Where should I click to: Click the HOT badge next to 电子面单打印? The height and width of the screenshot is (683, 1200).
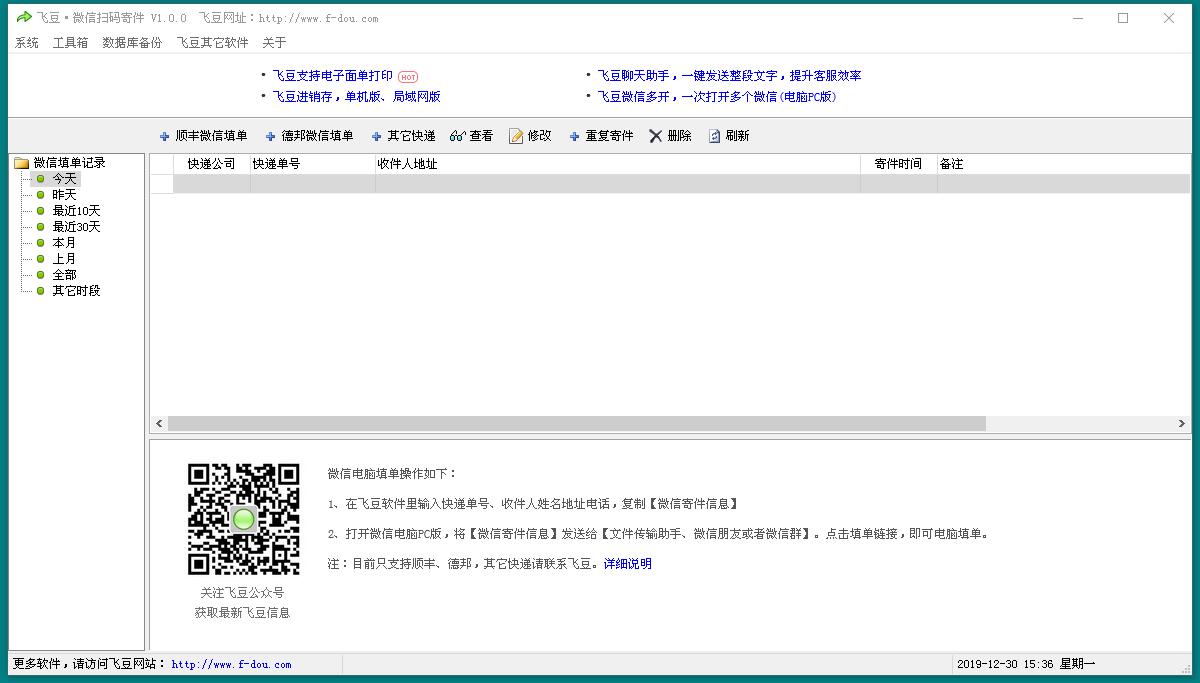[x=408, y=77]
